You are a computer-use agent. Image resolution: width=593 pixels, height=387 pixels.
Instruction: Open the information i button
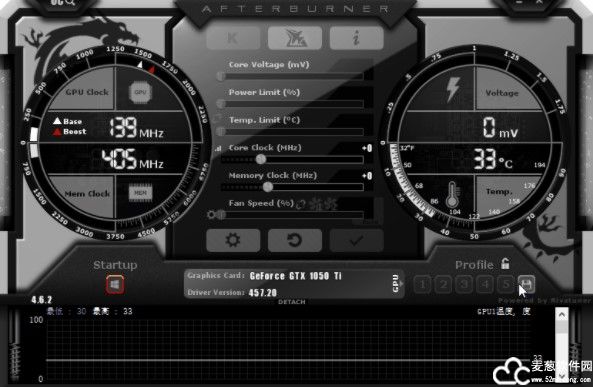pos(356,38)
